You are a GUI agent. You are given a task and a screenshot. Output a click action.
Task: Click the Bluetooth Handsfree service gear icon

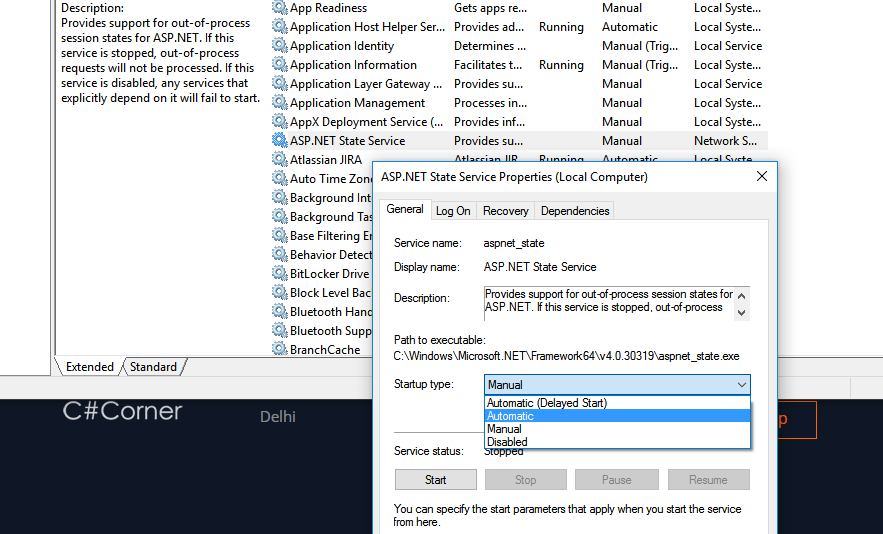tap(279, 312)
